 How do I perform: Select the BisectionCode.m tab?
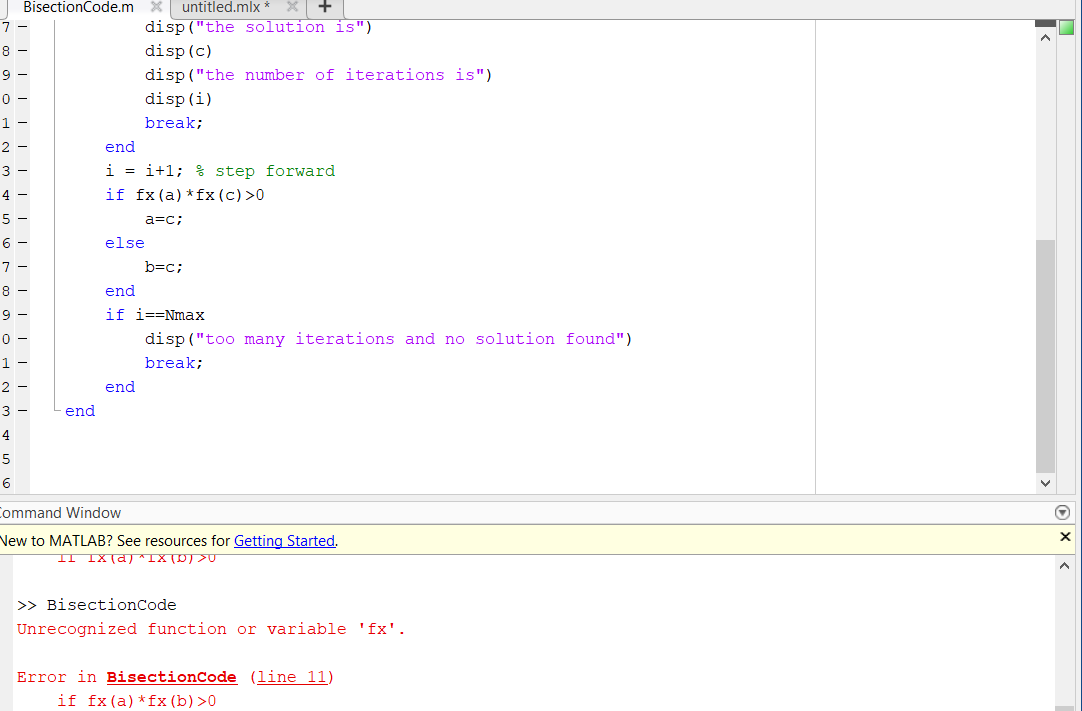click(x=77, y=7)
